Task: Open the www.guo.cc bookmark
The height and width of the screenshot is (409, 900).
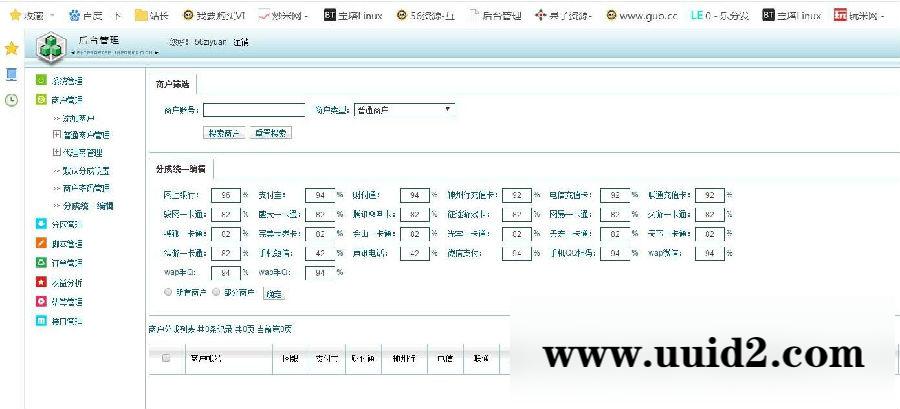Action: pos(642,15)
